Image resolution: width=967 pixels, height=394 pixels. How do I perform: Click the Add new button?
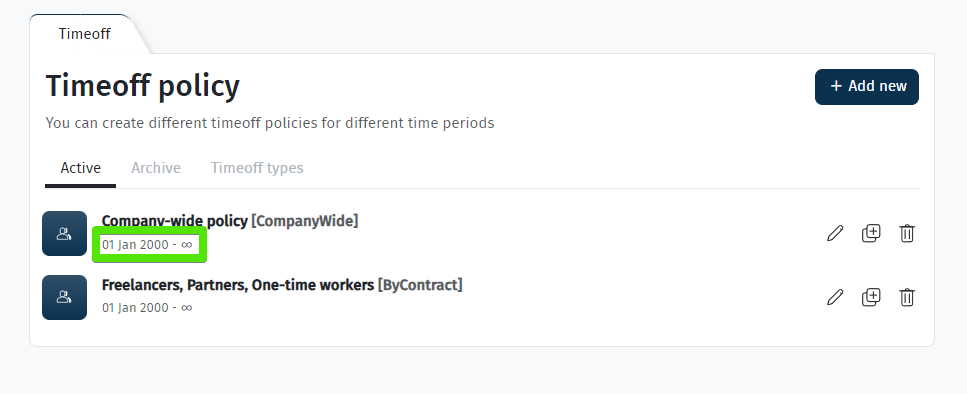point(866,86)
